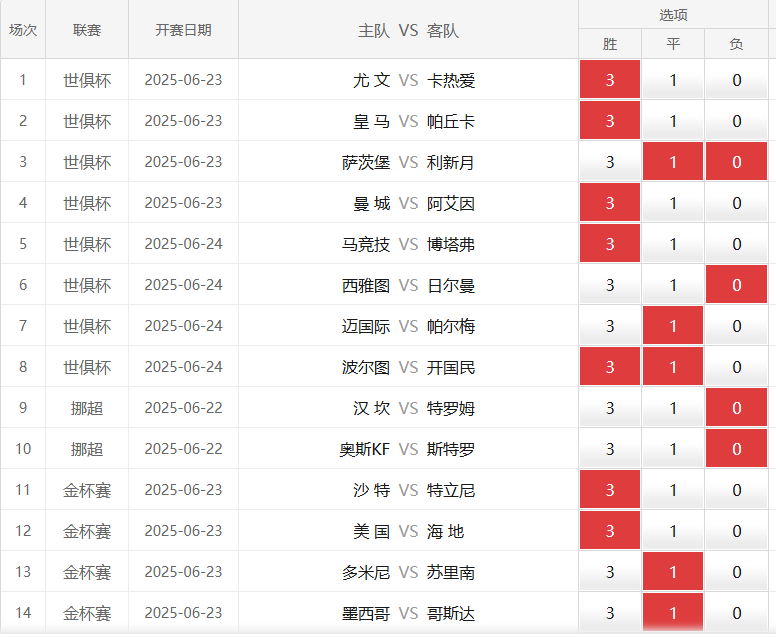Toggle loss option 0 for 皇马 VS 帕丘卡
Image resolution: width=776 pixels, height=638 pixels.
(736, 121)
